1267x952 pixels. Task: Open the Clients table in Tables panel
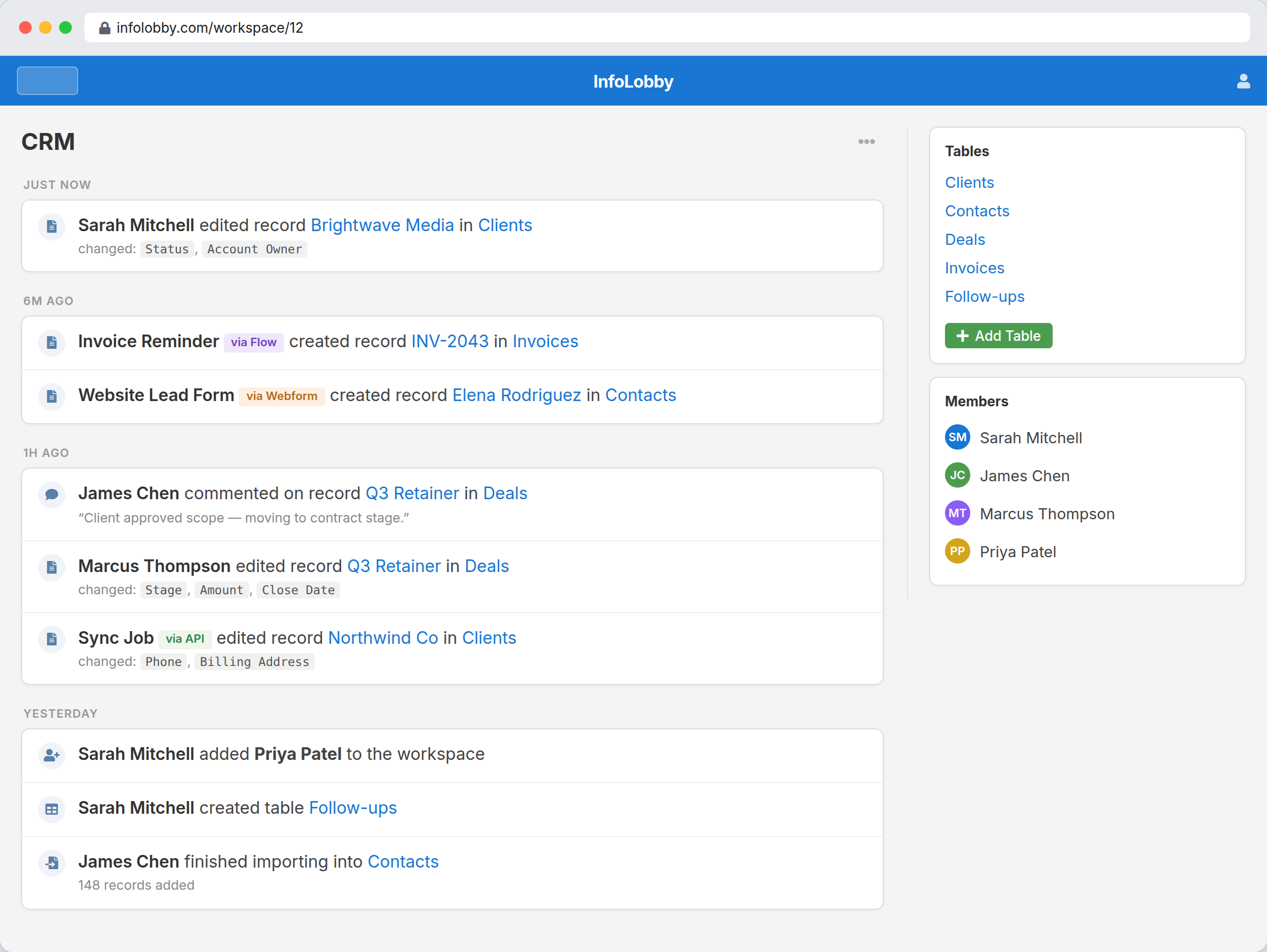(x=969, y=183)
